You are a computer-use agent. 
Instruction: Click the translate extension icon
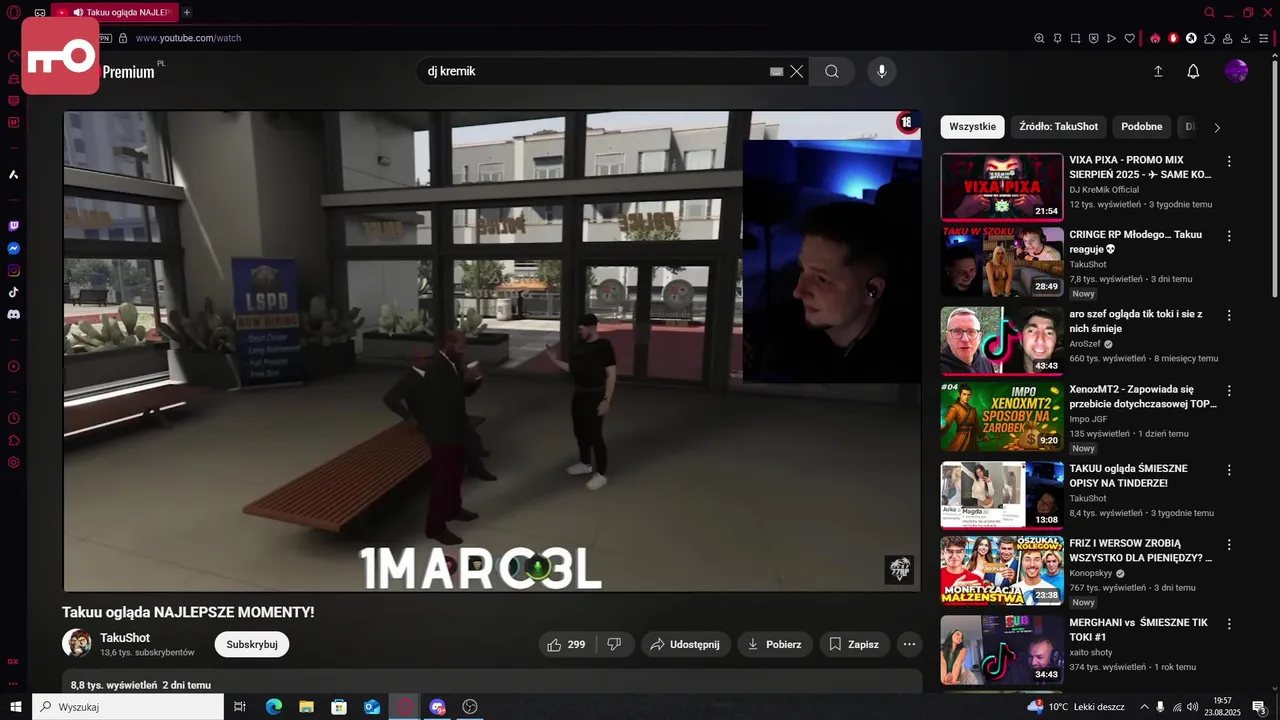1191,38
